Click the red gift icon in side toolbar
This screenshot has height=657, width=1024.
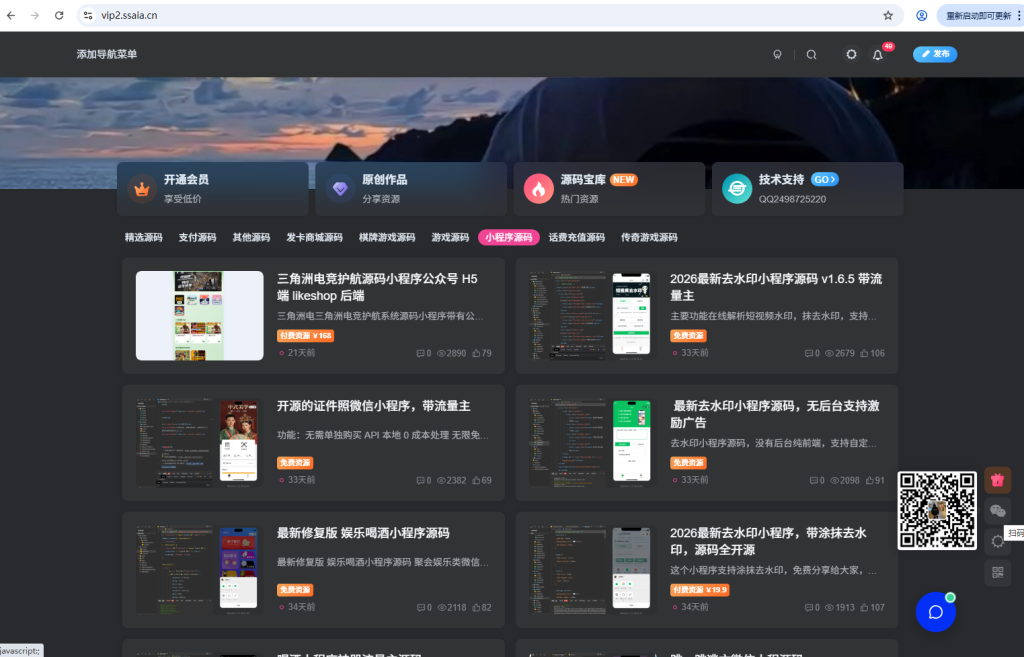997,480
